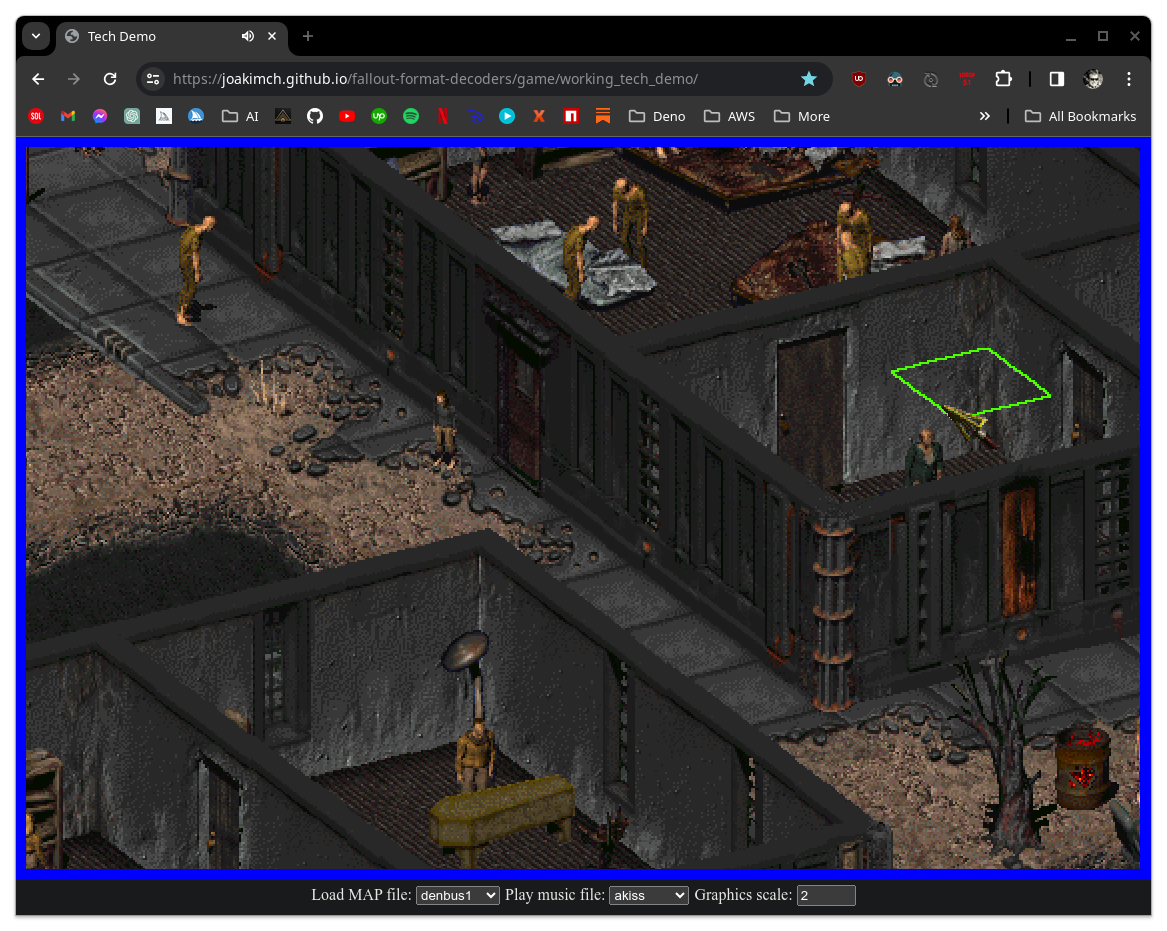
Task: Open the blue circular sailboat bookmark
Action: [196, 116]
